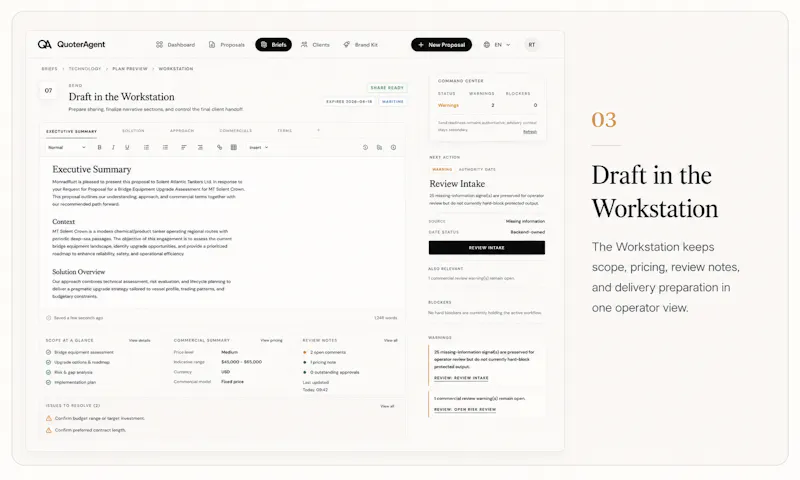The width and height of the screenshot is (800, 480).
Task: Open Brand Kit page
Action: pos(360,45)
